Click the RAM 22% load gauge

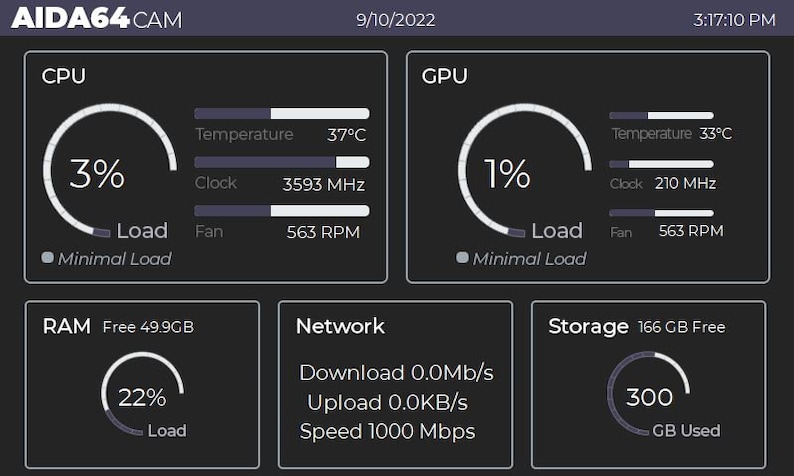[x=142, y=394]
